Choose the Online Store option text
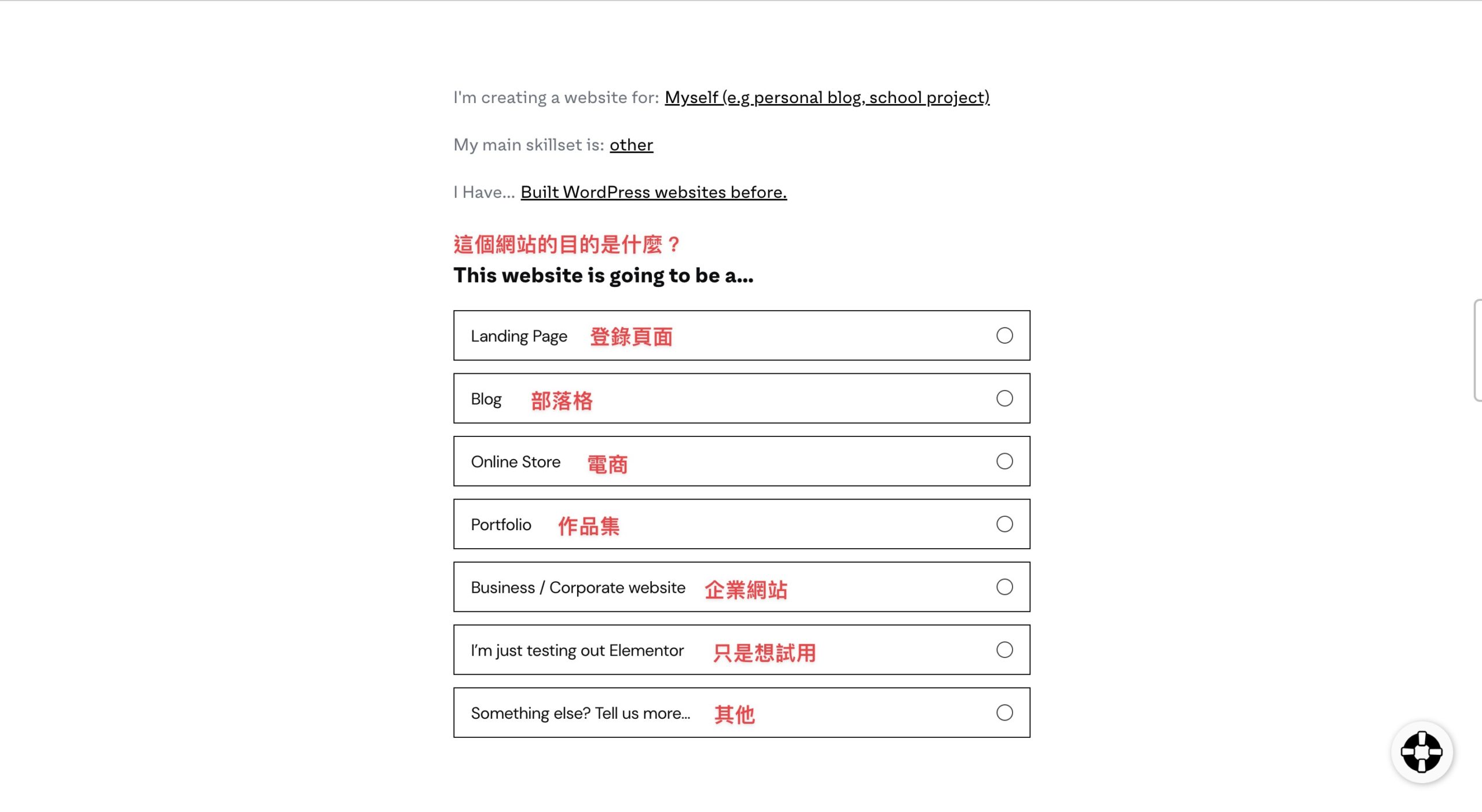This screenshot has height=812, width=1482. coord(515,462)
